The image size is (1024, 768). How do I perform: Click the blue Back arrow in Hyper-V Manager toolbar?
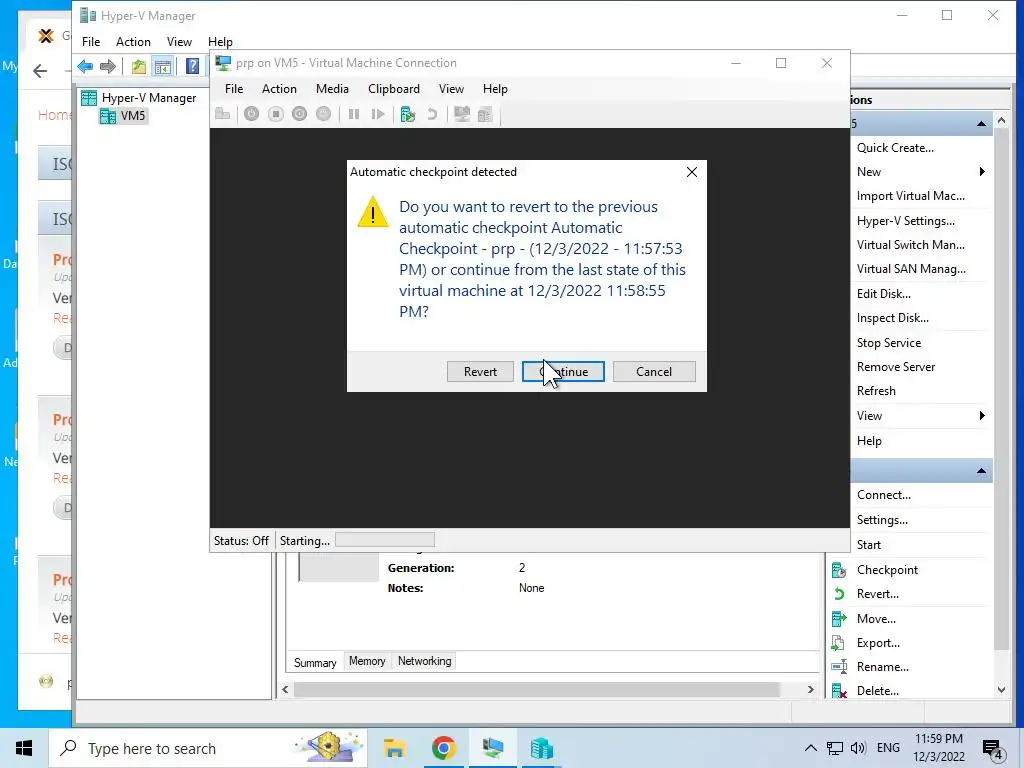(85, 66)
